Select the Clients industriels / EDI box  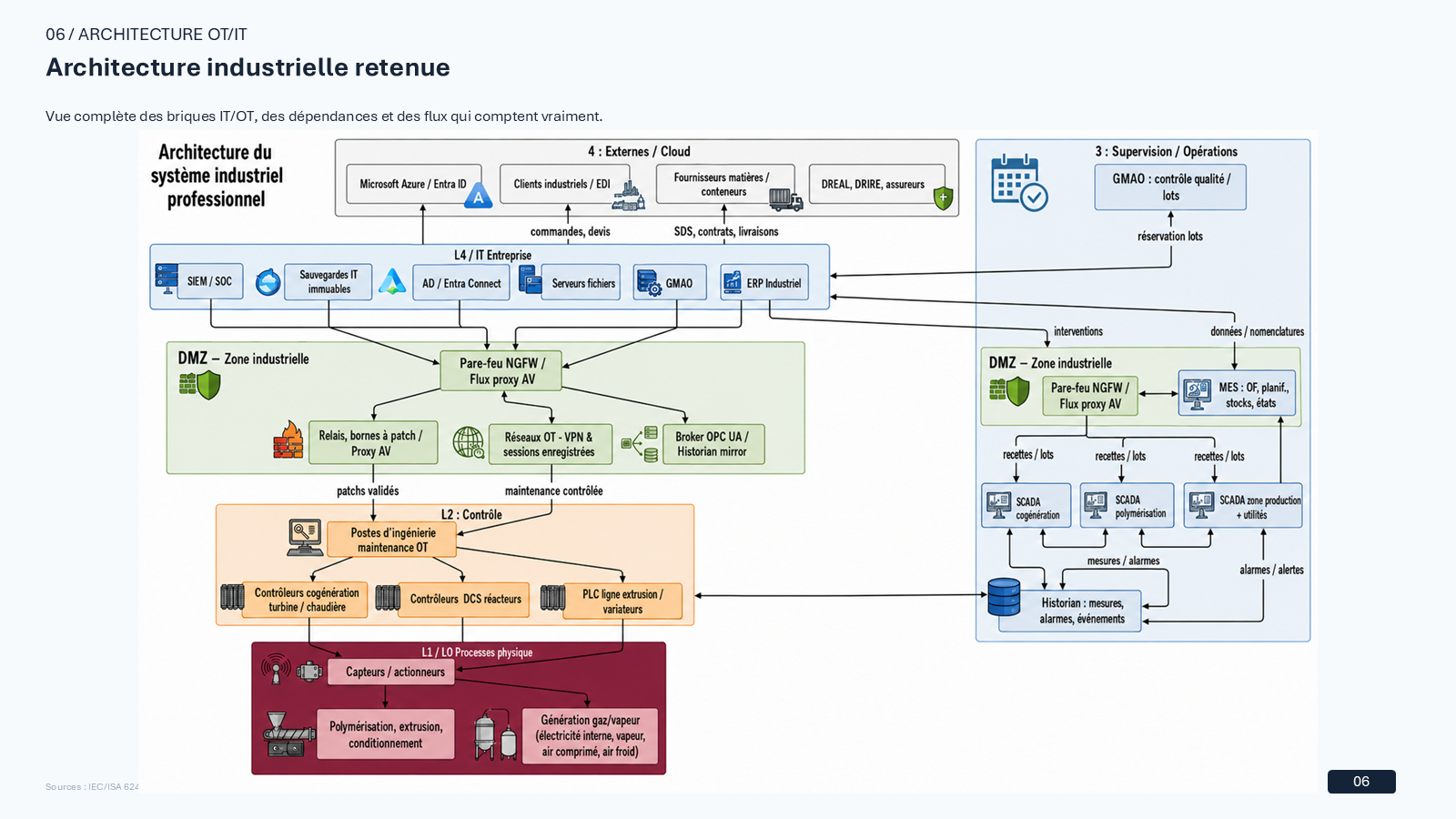pyautogui.click(x=563, y=185)
